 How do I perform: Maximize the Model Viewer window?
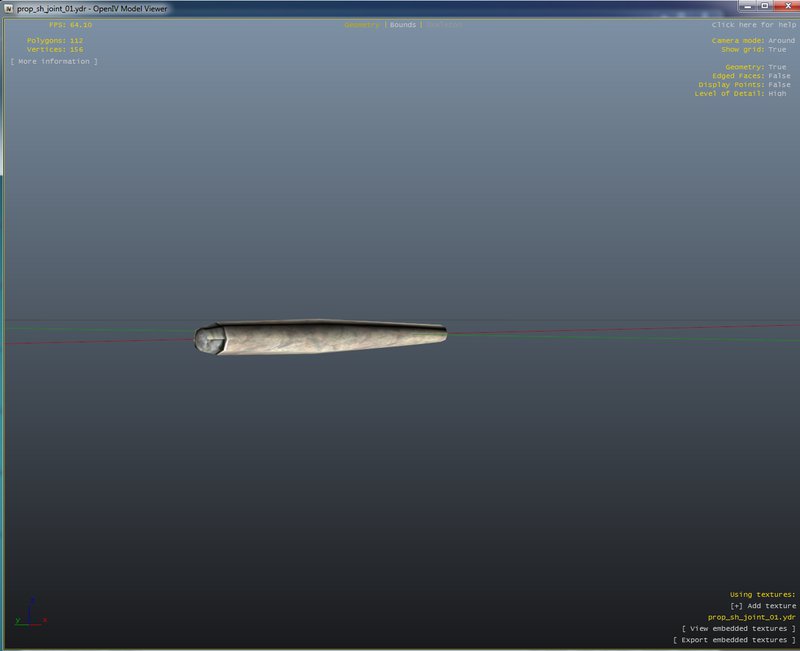tap(764, 6)
